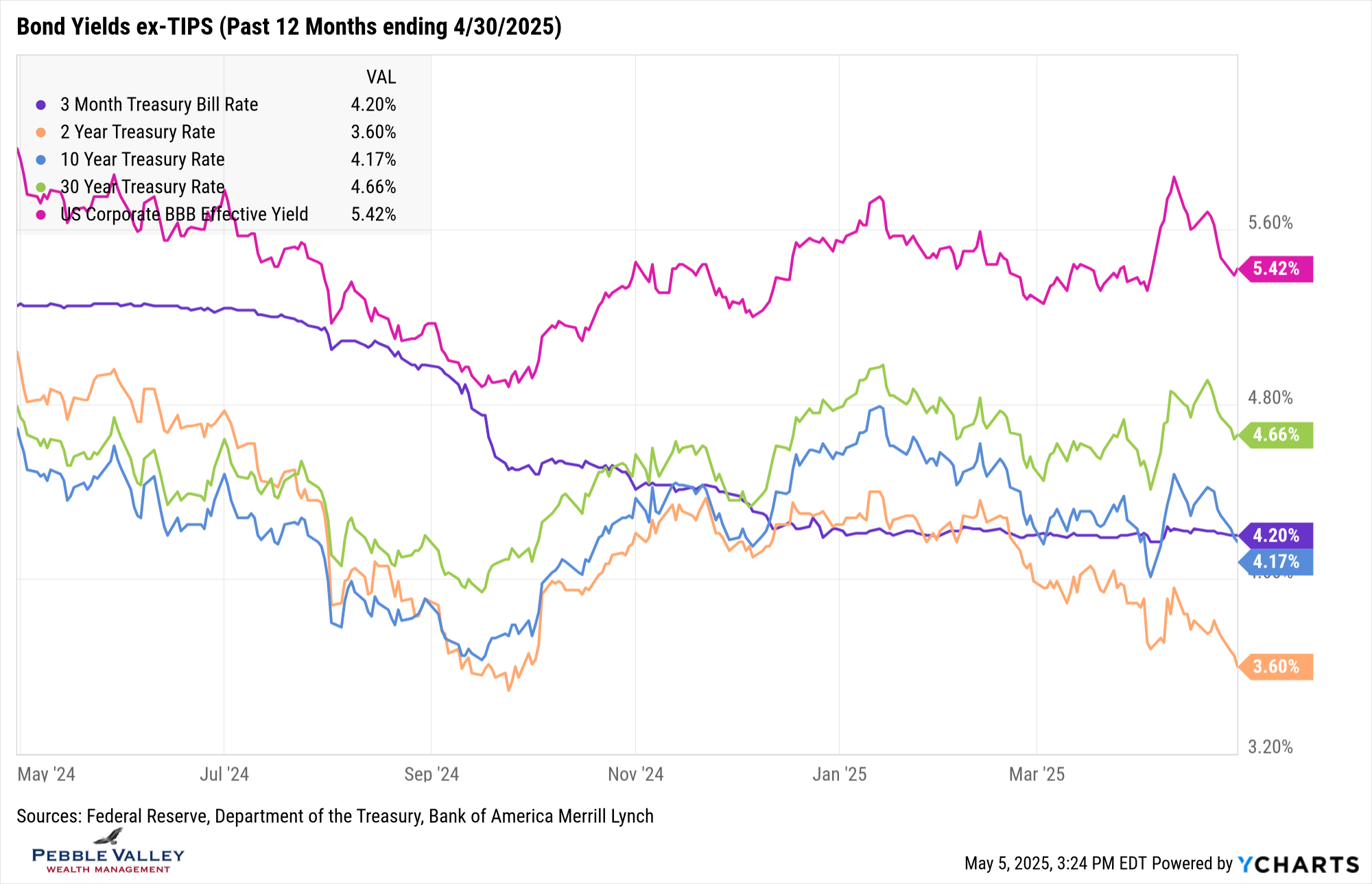Select the 3 Month Treasury Bill Rate label
This screenshot has height=884, width=1372.
click(x=159, y=104)
